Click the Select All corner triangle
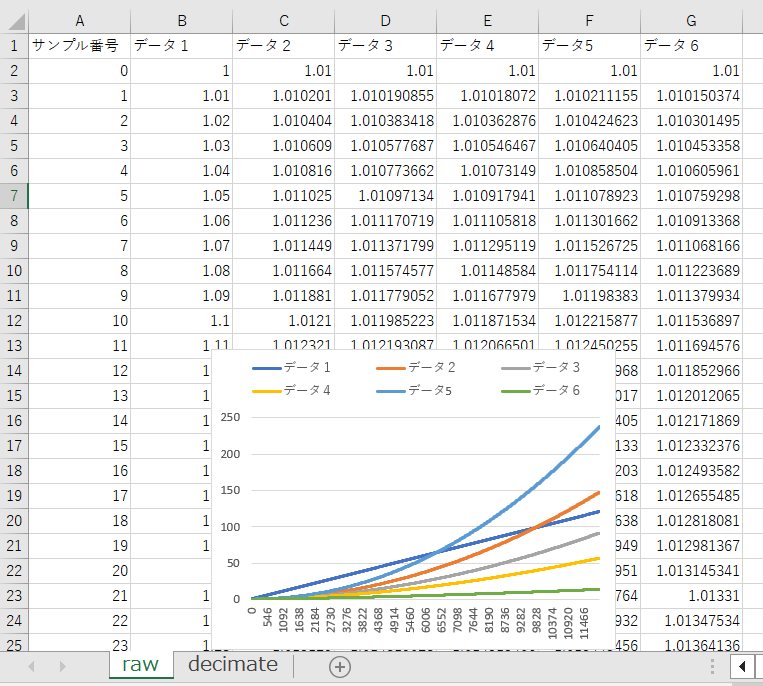This screenshot has height=686, width=763. [17, 22]
